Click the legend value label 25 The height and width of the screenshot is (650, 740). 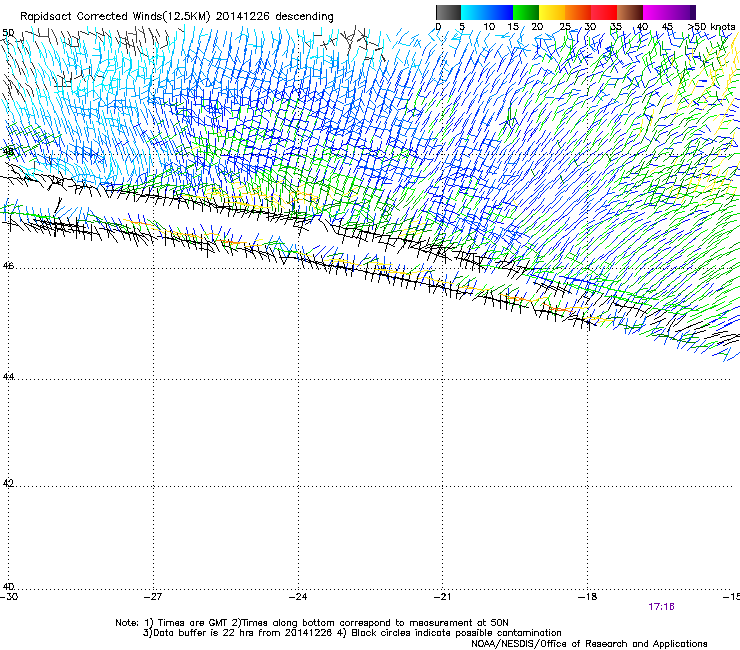point(565,27)
